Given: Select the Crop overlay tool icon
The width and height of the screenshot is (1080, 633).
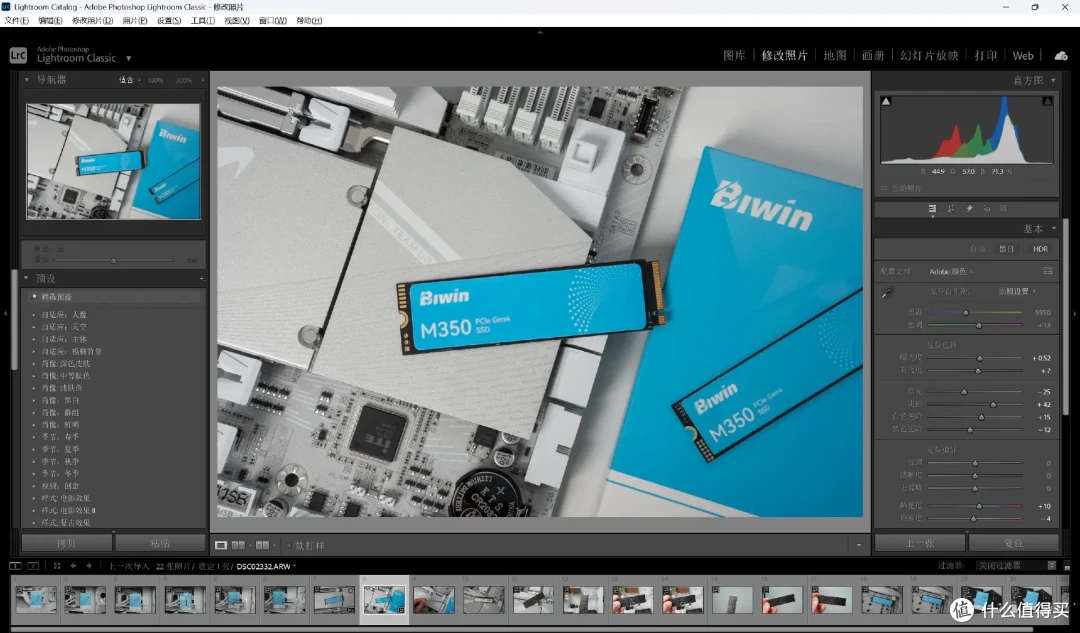Looking at the screenshot, I should 951,208.
